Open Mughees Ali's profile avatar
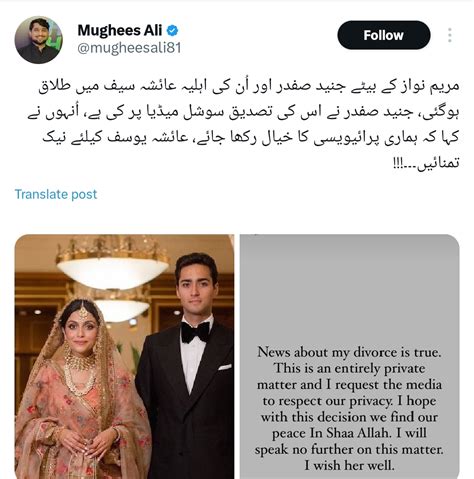This screenshot has width=474, height=479. click(39, 40)
